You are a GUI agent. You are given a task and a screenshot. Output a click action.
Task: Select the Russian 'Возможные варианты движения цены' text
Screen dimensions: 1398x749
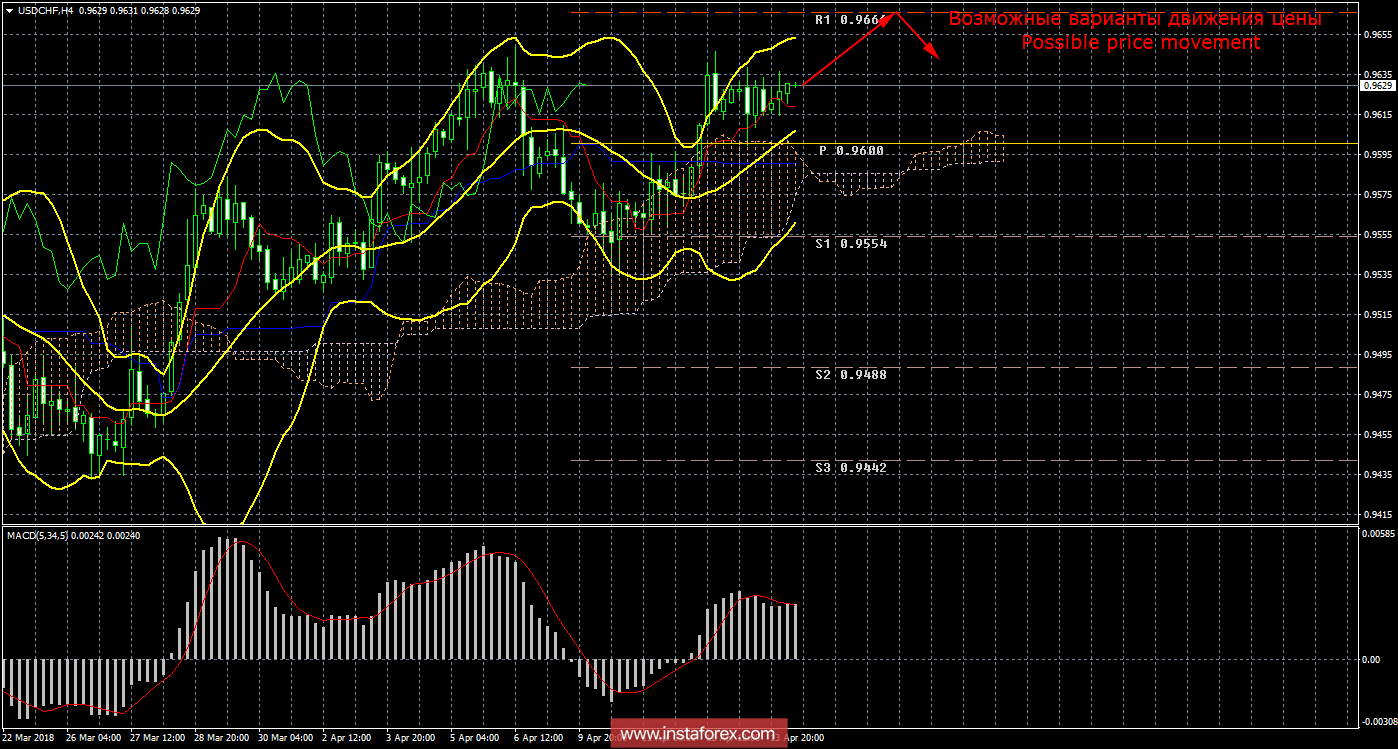(1135, 19)
